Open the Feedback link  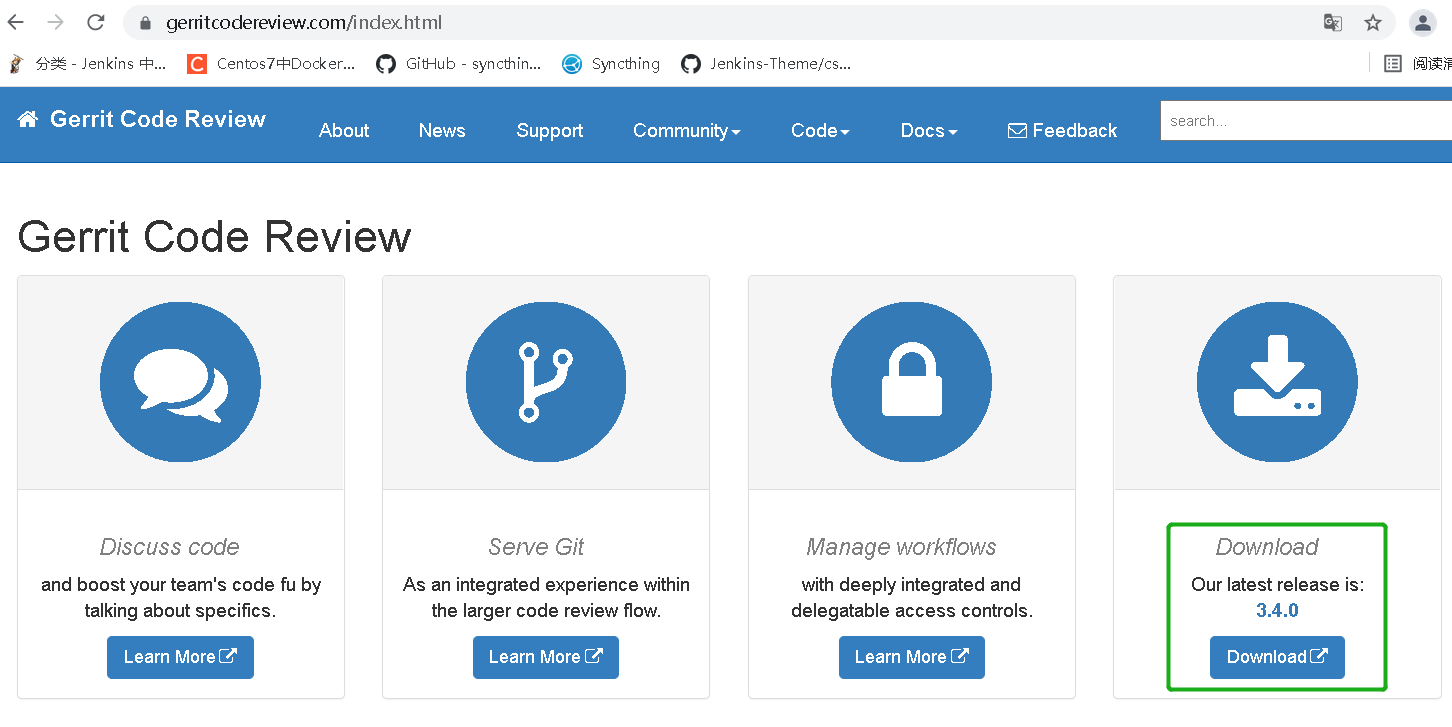pyautogui.click(x=1063, y=130)
